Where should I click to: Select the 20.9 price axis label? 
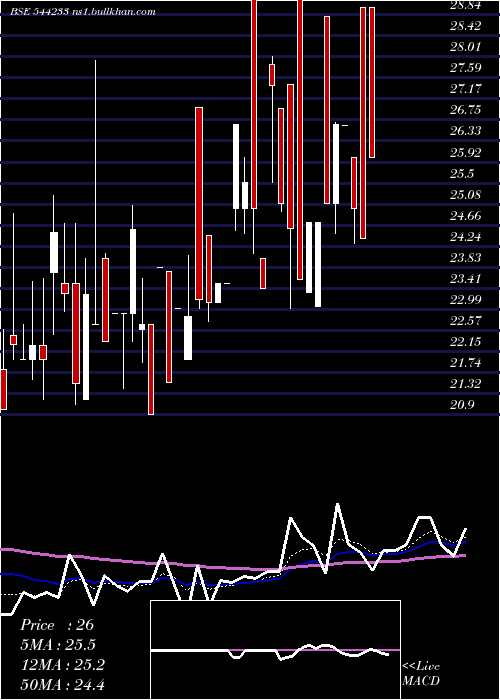click(462, 404)
